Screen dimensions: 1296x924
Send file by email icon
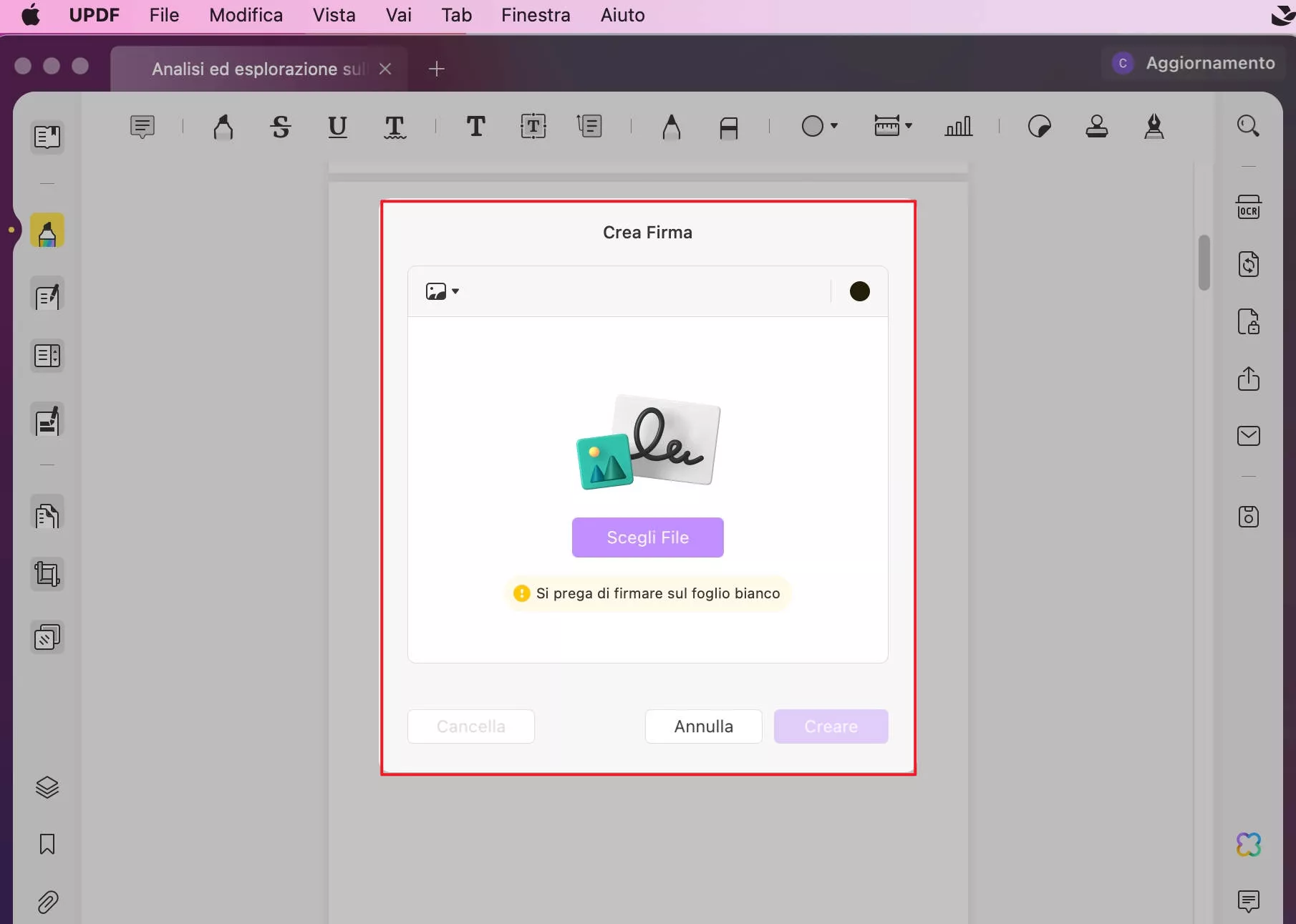point(1249,436)
